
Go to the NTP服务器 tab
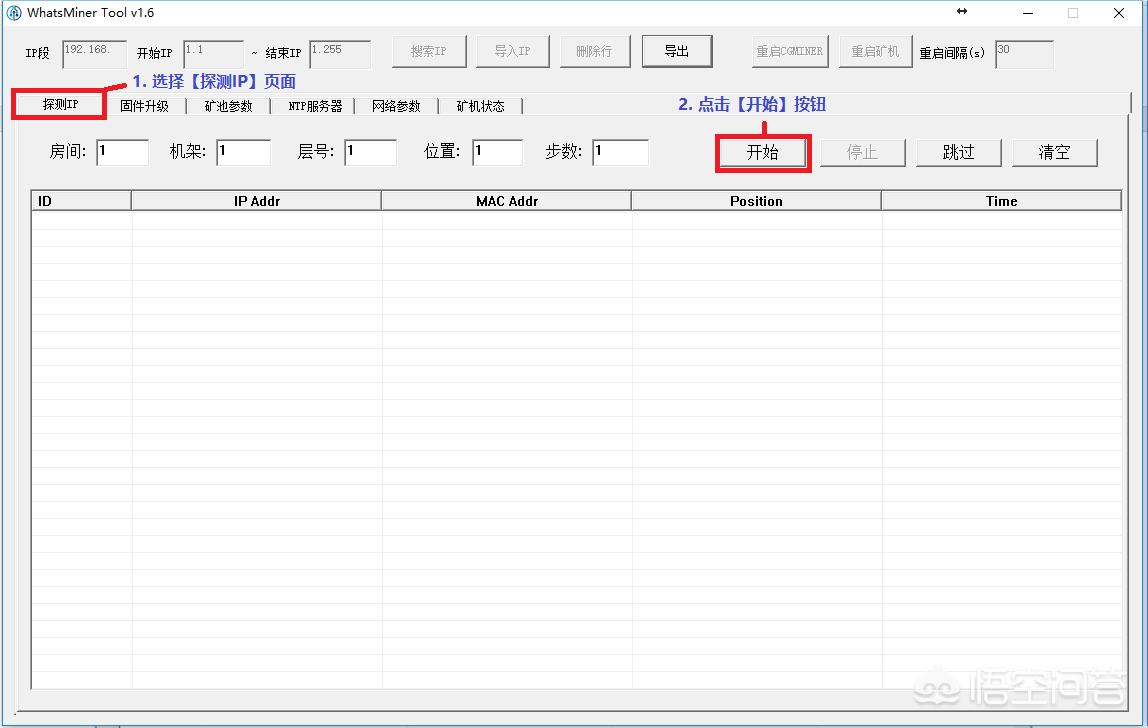tap(315, 106)
